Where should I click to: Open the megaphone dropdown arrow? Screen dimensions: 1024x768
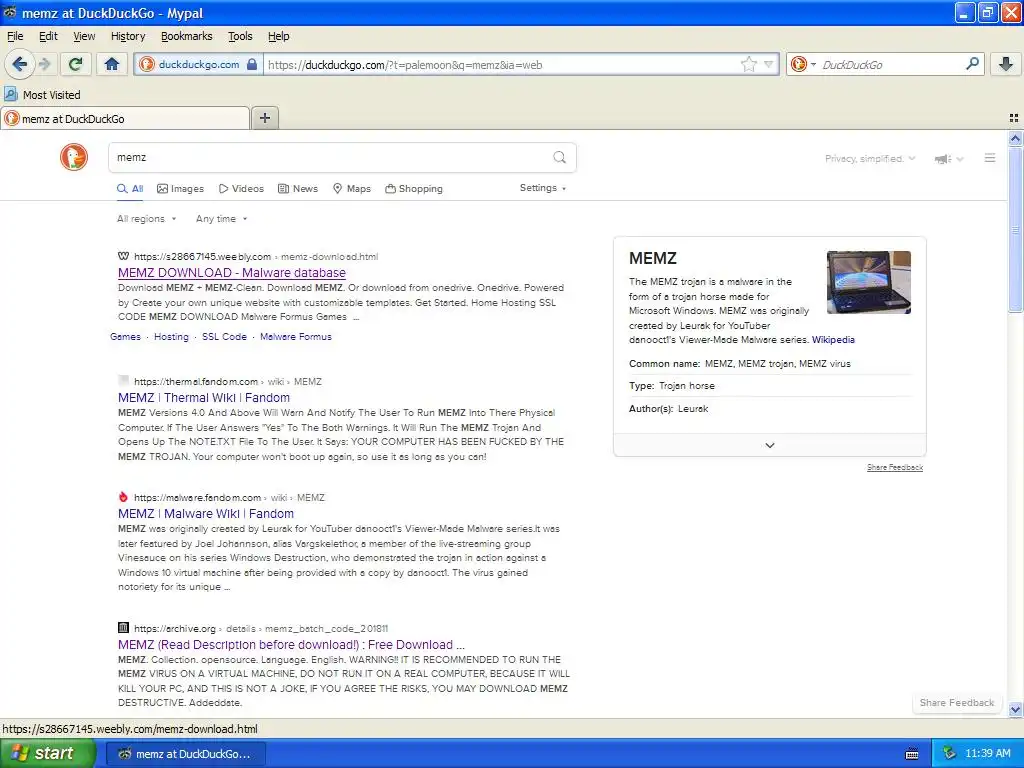click(959, 159)
